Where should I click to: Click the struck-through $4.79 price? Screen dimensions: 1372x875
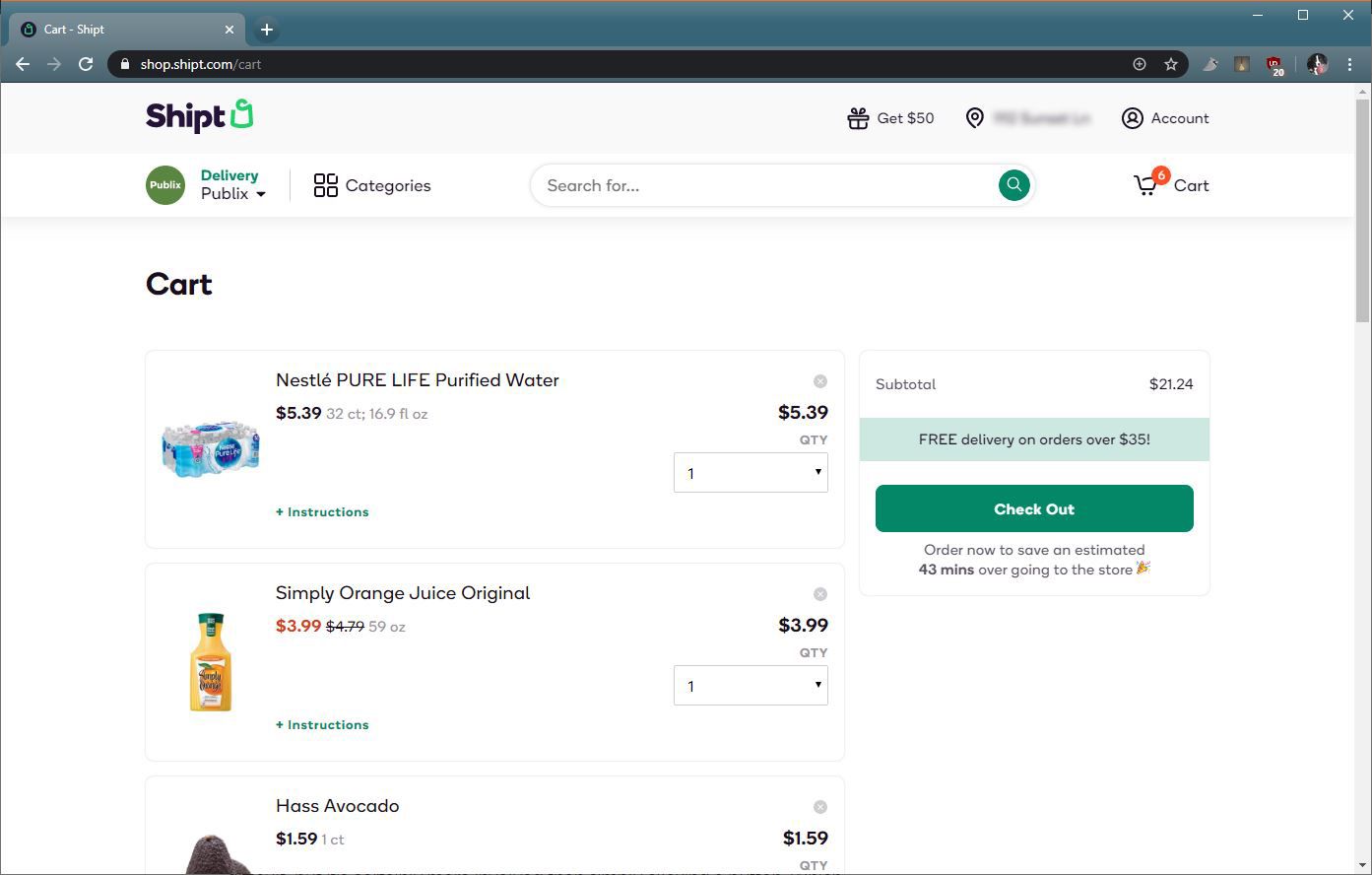point(346,627)
